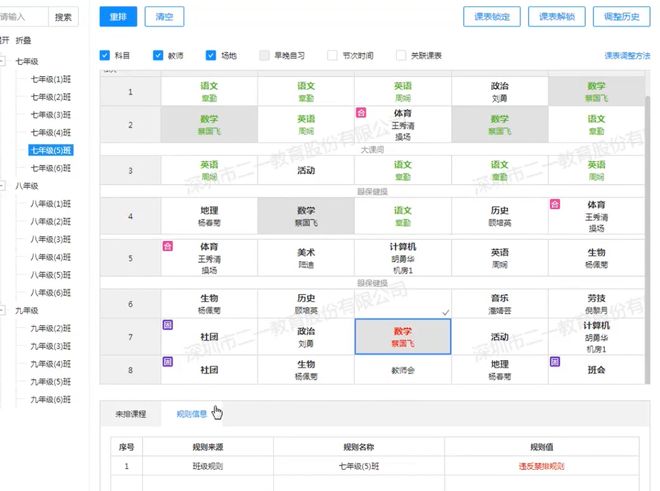This screenshot has height=491, width=660.
Task: Select 九年级(2)班 in the tree
Action: (x=51, y=328)
